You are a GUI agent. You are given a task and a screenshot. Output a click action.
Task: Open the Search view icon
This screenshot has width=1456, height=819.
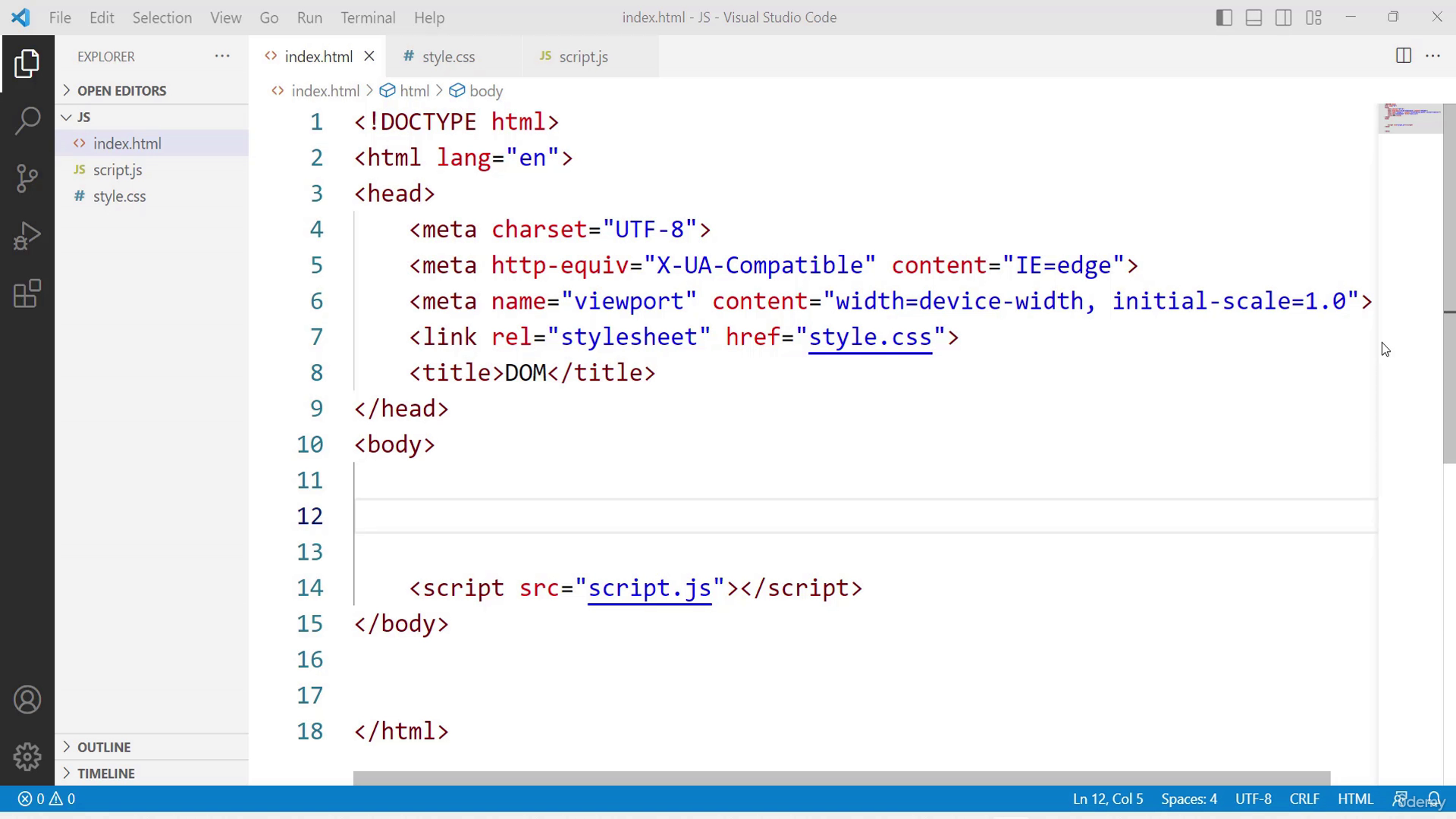click(27, 121)
